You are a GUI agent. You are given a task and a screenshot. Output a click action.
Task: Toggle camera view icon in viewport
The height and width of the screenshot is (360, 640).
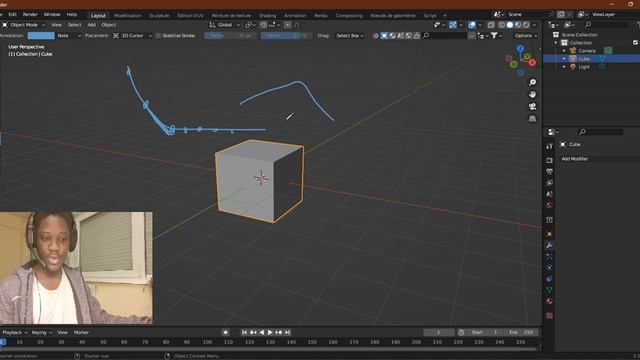click(532, 107)
